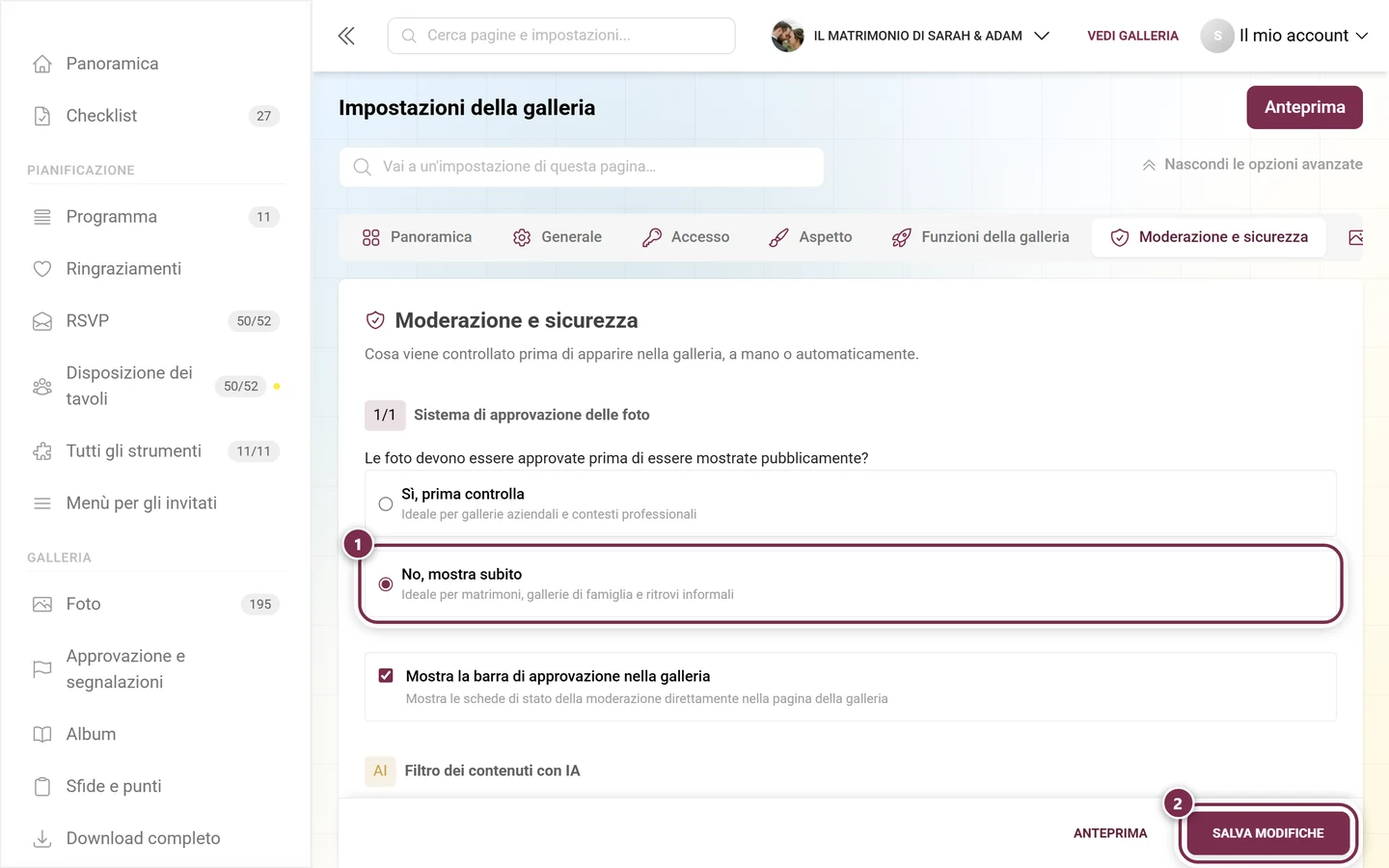
Task: Click the Album book icon
Action: [x=42, y=735]
